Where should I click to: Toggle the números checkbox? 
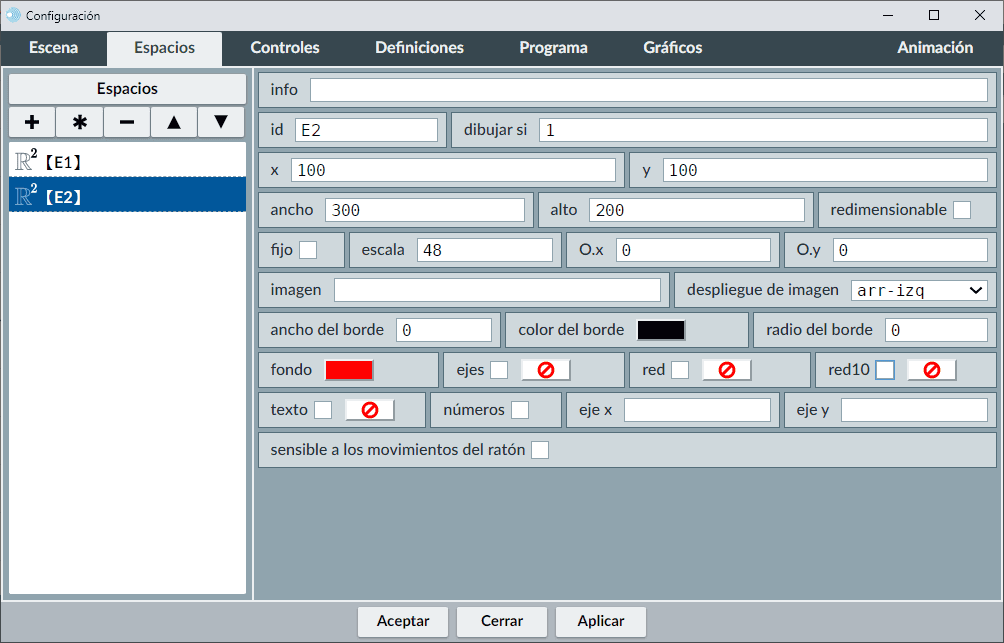click(x=520, y=410)
